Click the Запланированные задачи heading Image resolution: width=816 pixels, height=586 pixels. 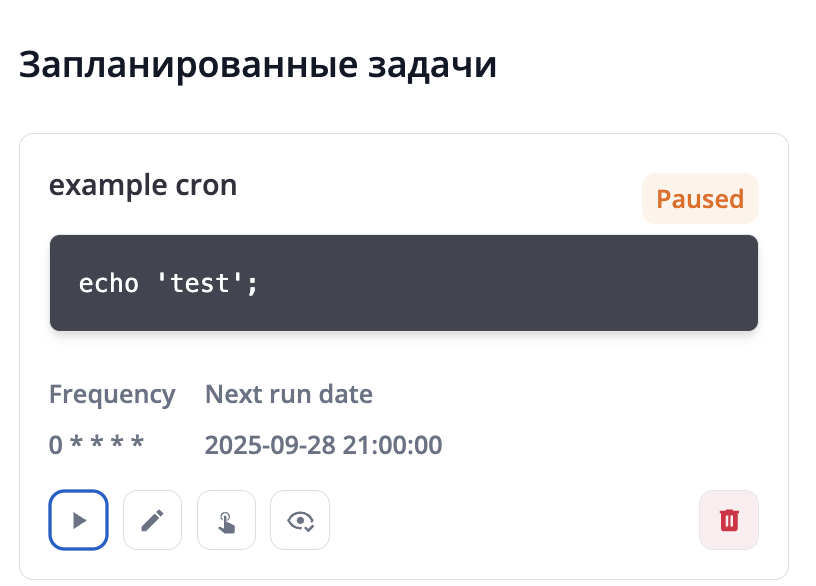click(258, 66)
